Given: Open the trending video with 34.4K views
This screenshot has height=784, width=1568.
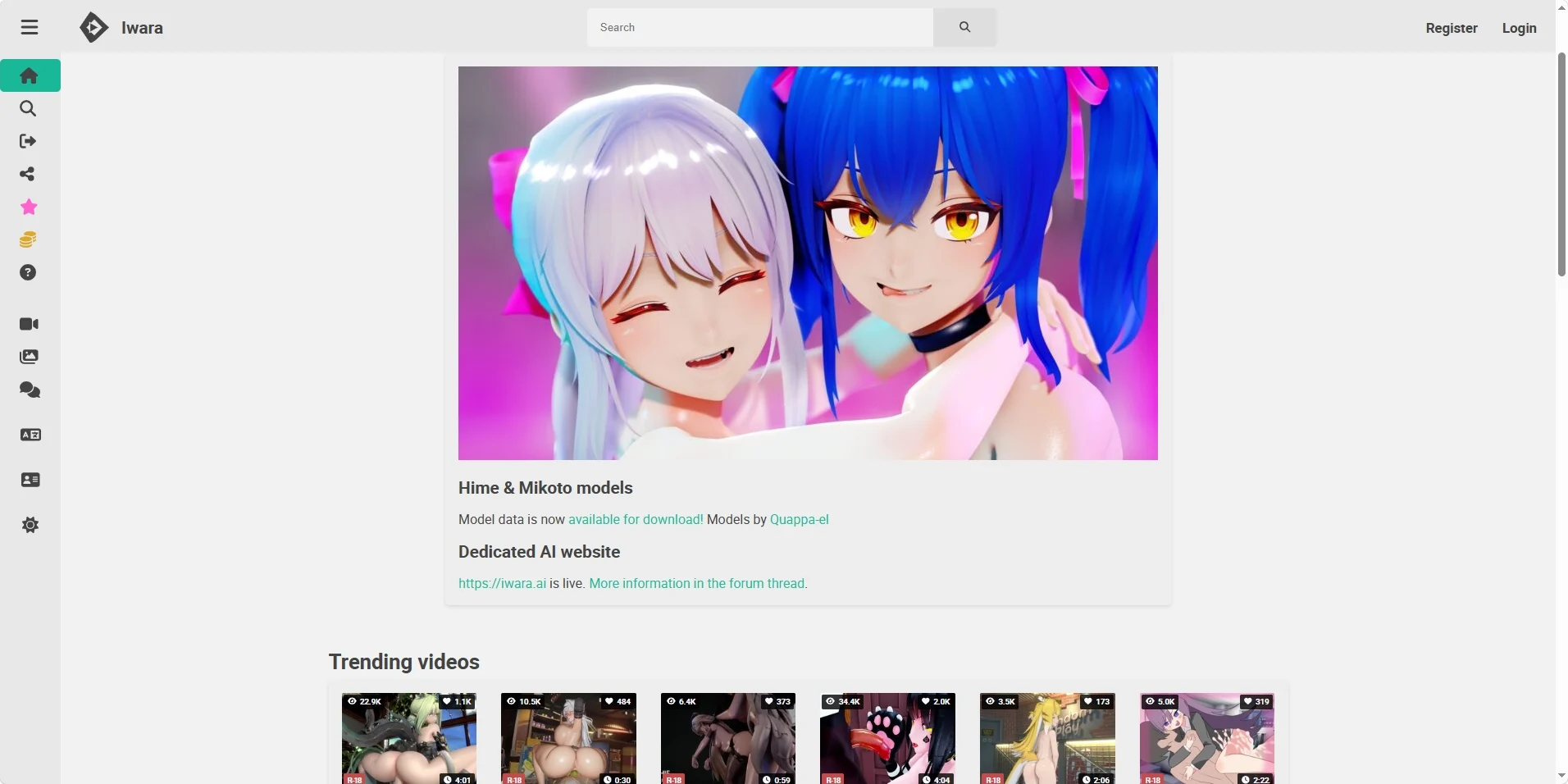Looking at the screenshot, I should coord(887,739).
